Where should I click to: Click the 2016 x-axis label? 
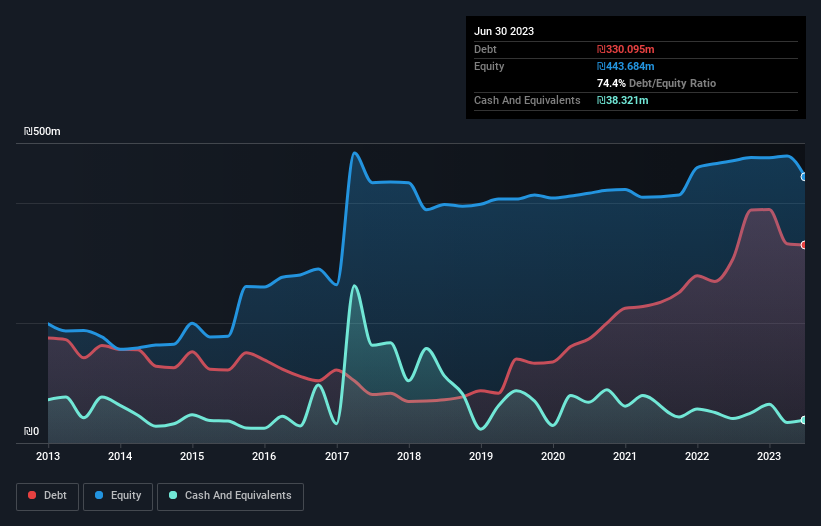264,456
